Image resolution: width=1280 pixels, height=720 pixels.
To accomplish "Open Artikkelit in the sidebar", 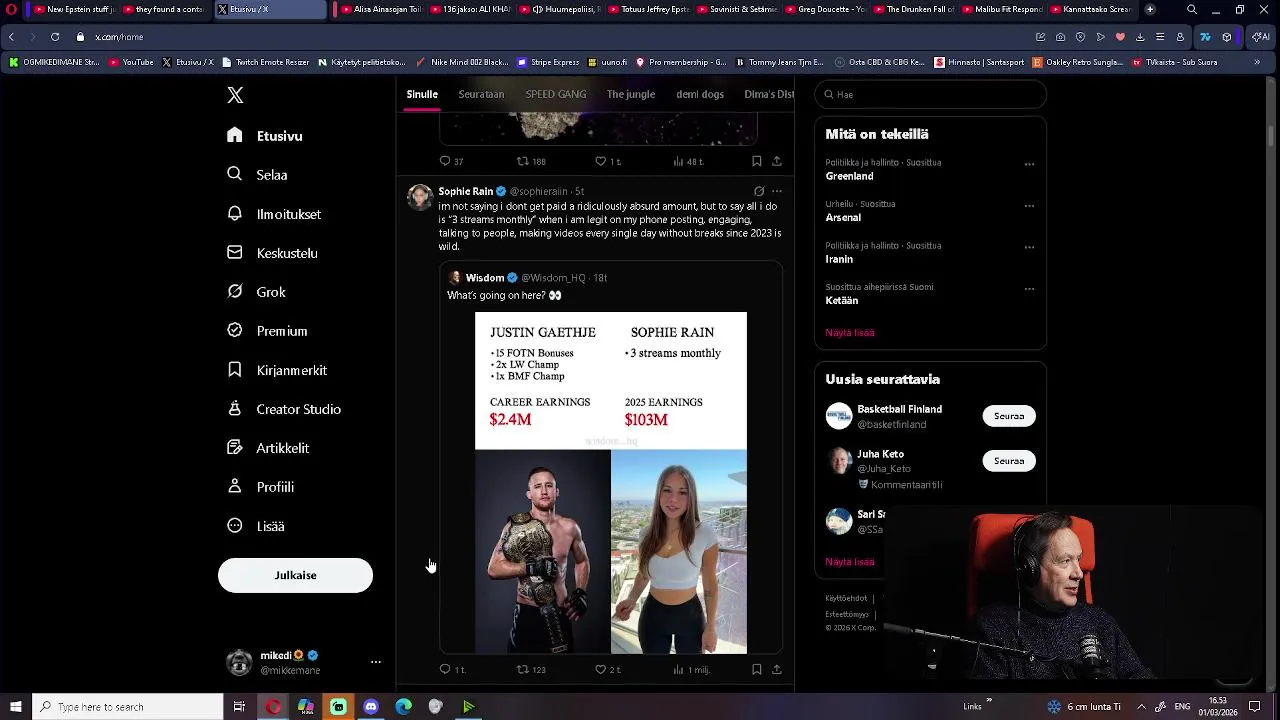I will pos(268,448).
